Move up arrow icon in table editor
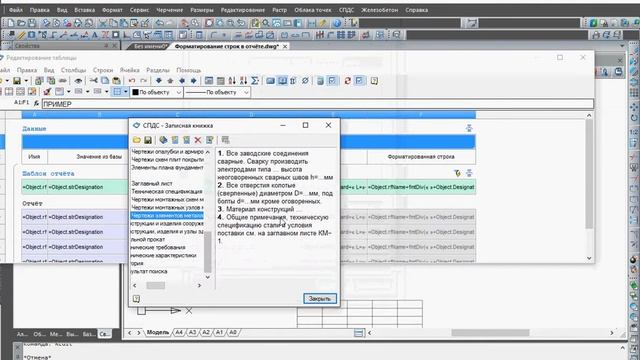The height and width of the screenshot is (360, 640). pyautogui.click(x=170, y=81)
